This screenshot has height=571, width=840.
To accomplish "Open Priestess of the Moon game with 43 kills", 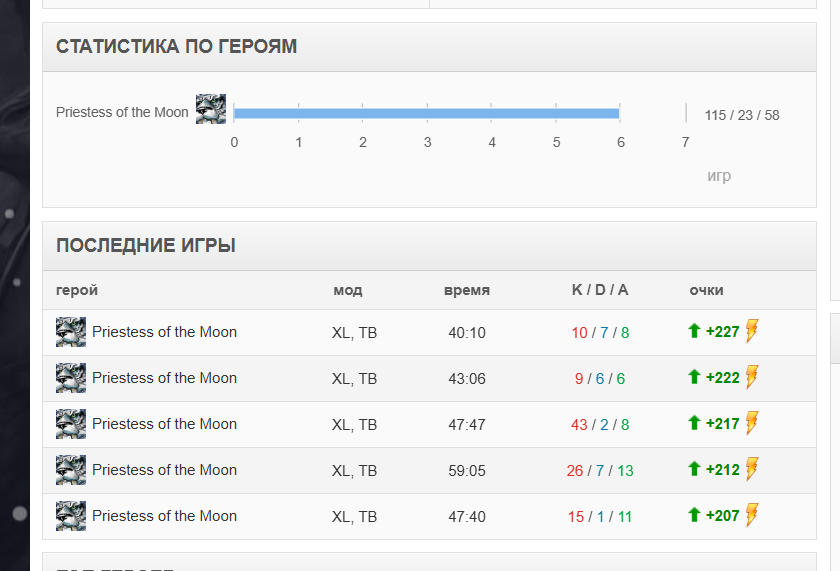I will (x=164, y=424).
